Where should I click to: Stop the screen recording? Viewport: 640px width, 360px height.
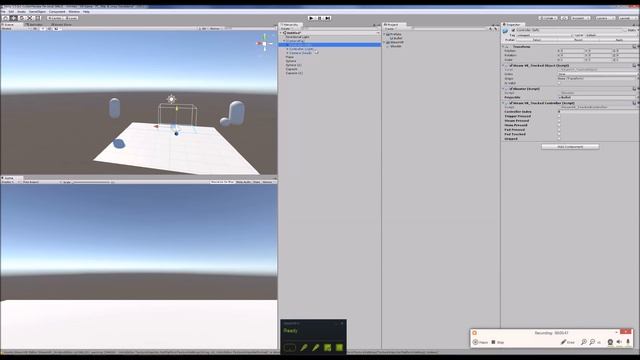[x=498, y=342]
